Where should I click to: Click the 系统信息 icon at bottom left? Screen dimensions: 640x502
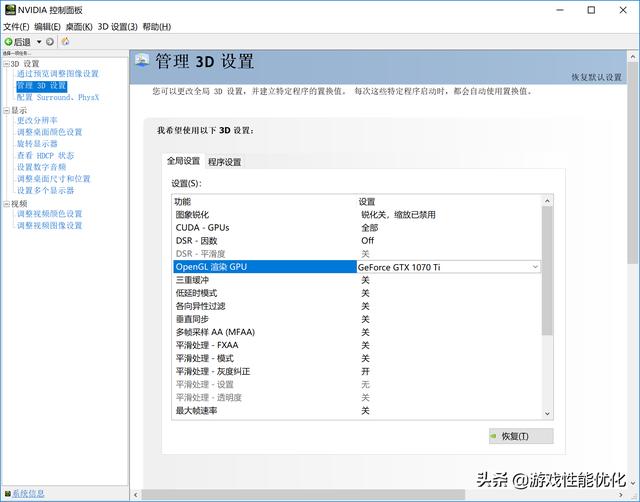(x=8, y=493)
